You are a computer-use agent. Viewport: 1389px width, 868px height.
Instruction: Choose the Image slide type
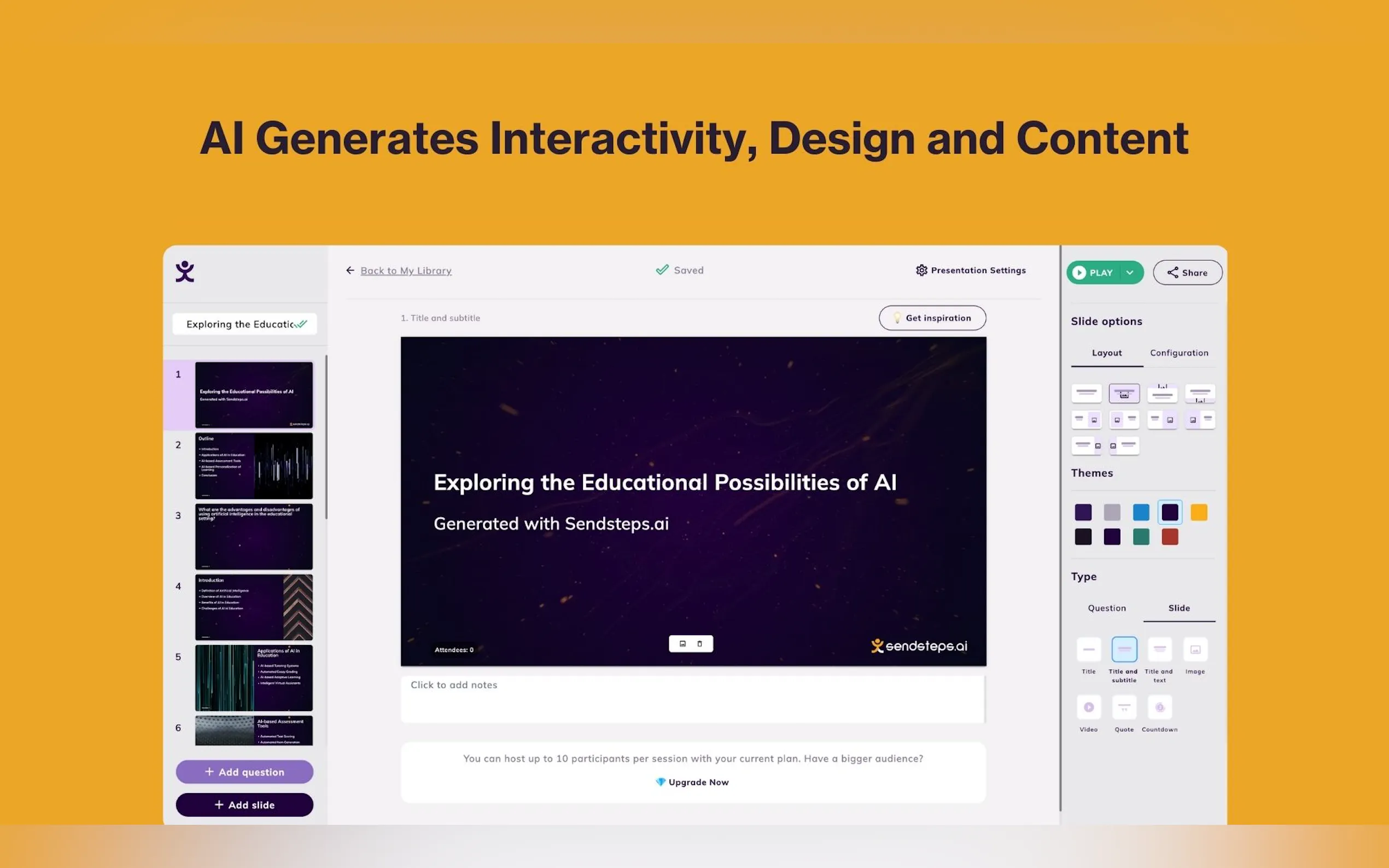tap(1195, 649)
